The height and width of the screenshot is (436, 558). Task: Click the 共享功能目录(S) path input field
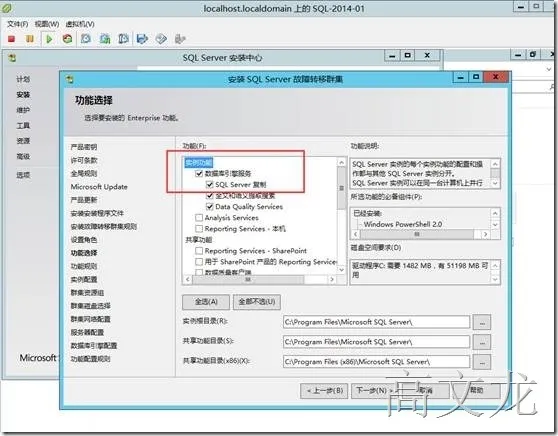(376, 342)
